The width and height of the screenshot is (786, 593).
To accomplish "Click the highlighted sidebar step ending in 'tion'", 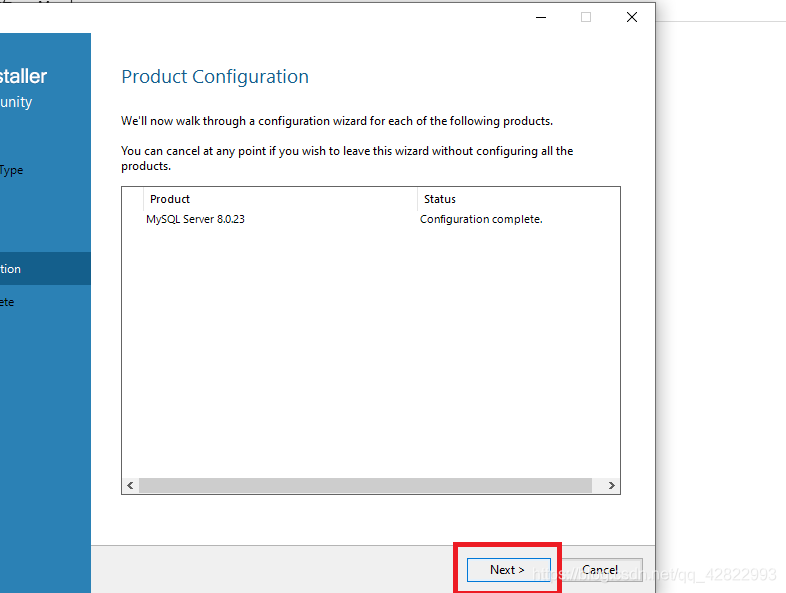I will tap(45, 269).
